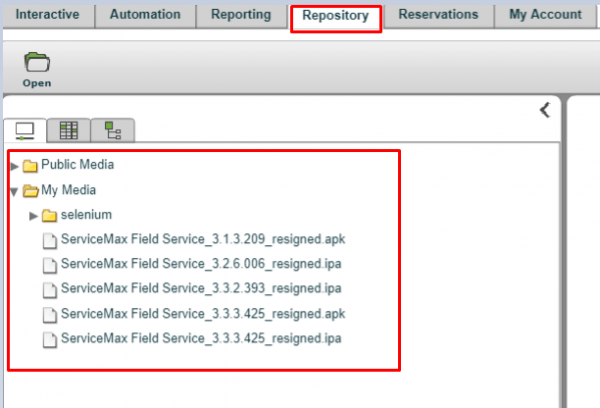
Task: Click file icon of 3.3.3.425 apk
Action: coord(50,315)
